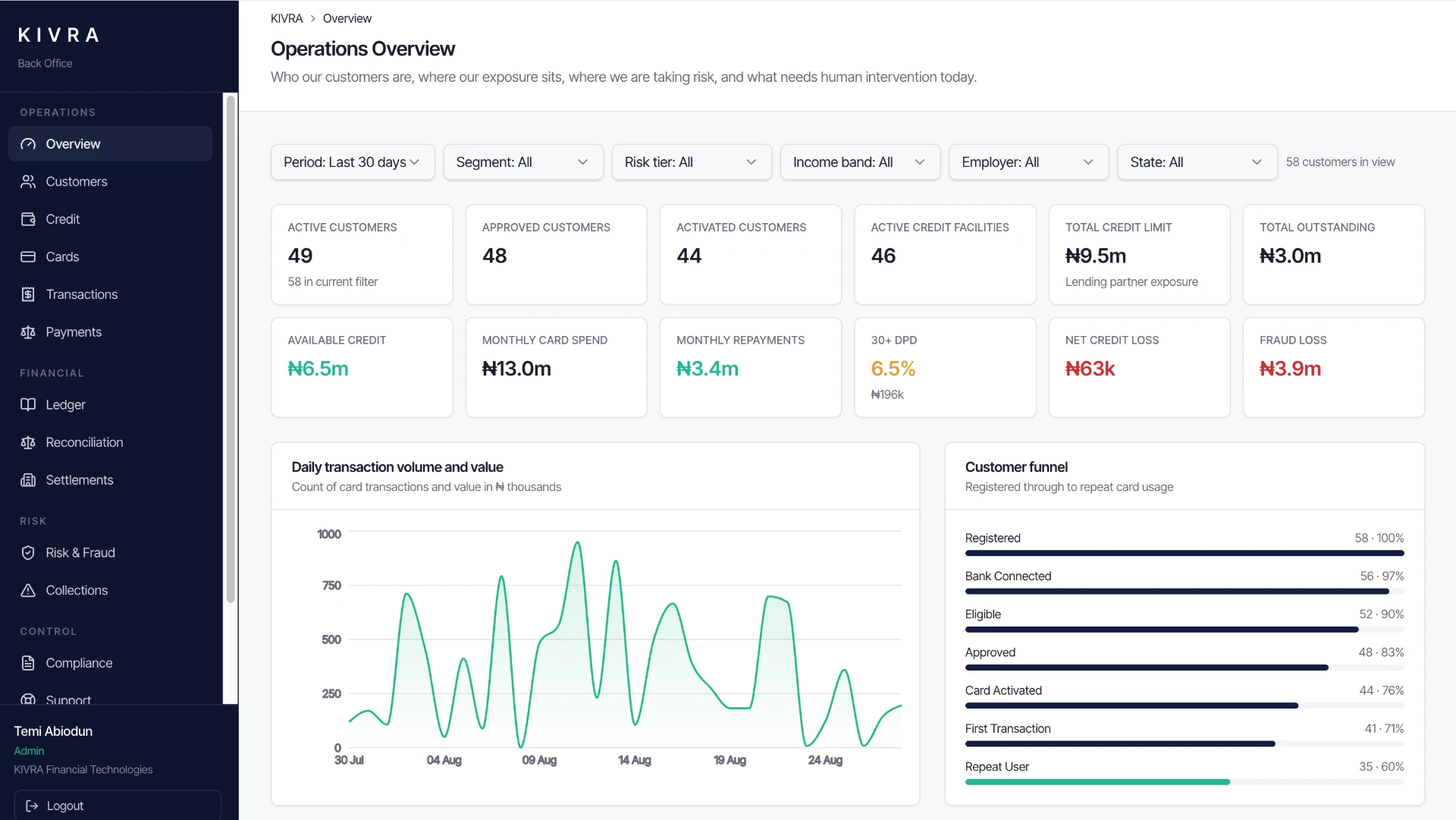Click the Active Customers 49 card

pos(362,255)
